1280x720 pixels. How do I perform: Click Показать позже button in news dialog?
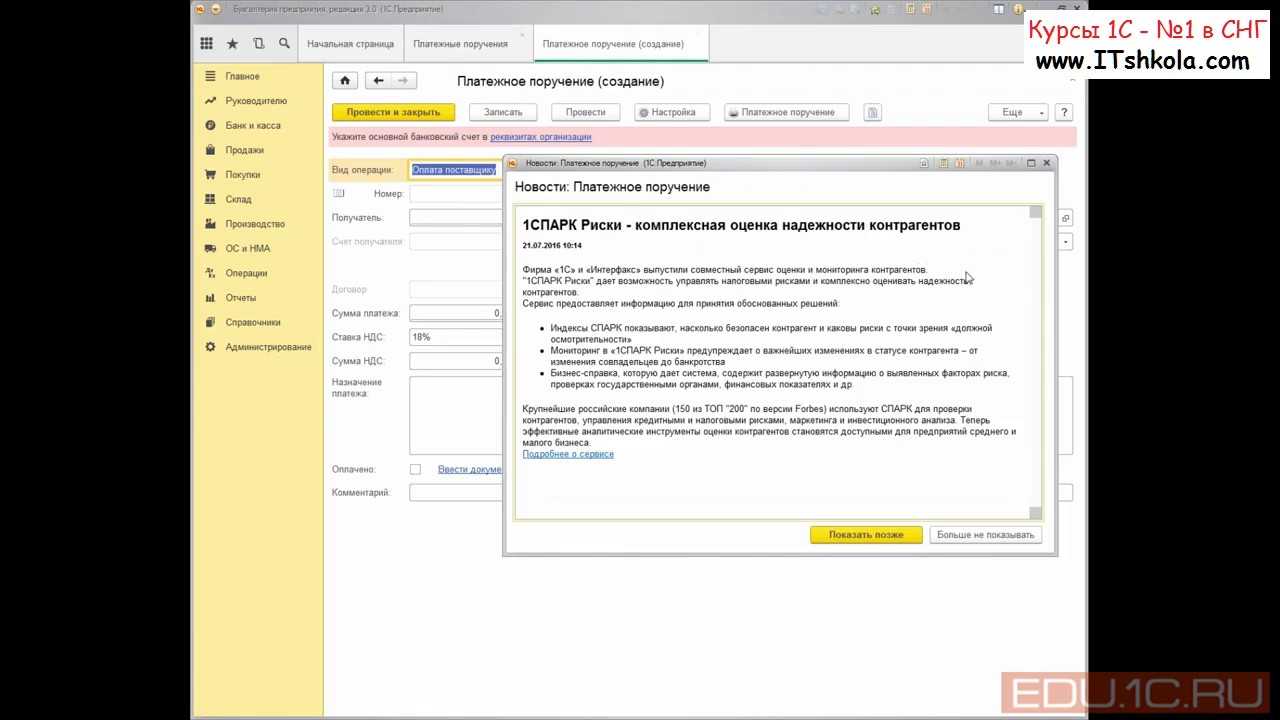(866, 535)
